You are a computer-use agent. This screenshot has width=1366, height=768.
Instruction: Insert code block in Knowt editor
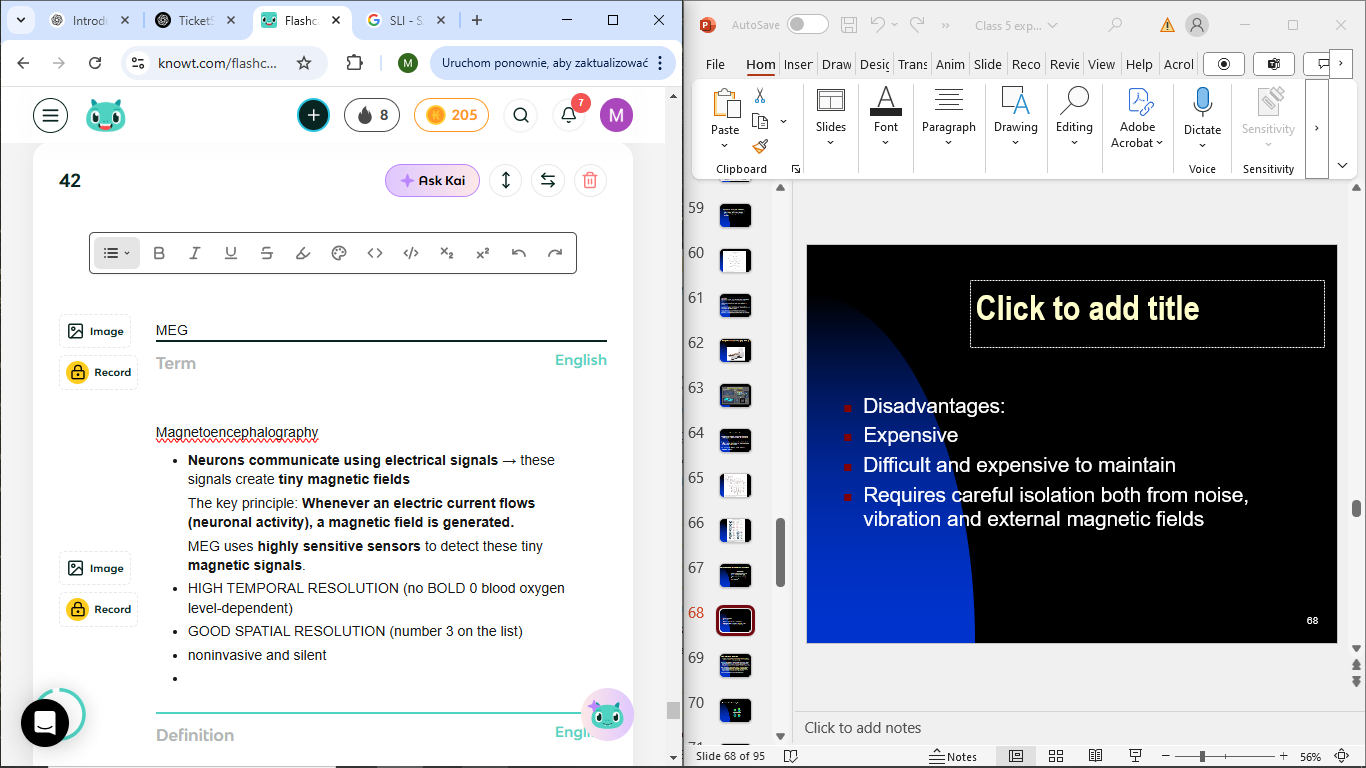coord(411,253)
